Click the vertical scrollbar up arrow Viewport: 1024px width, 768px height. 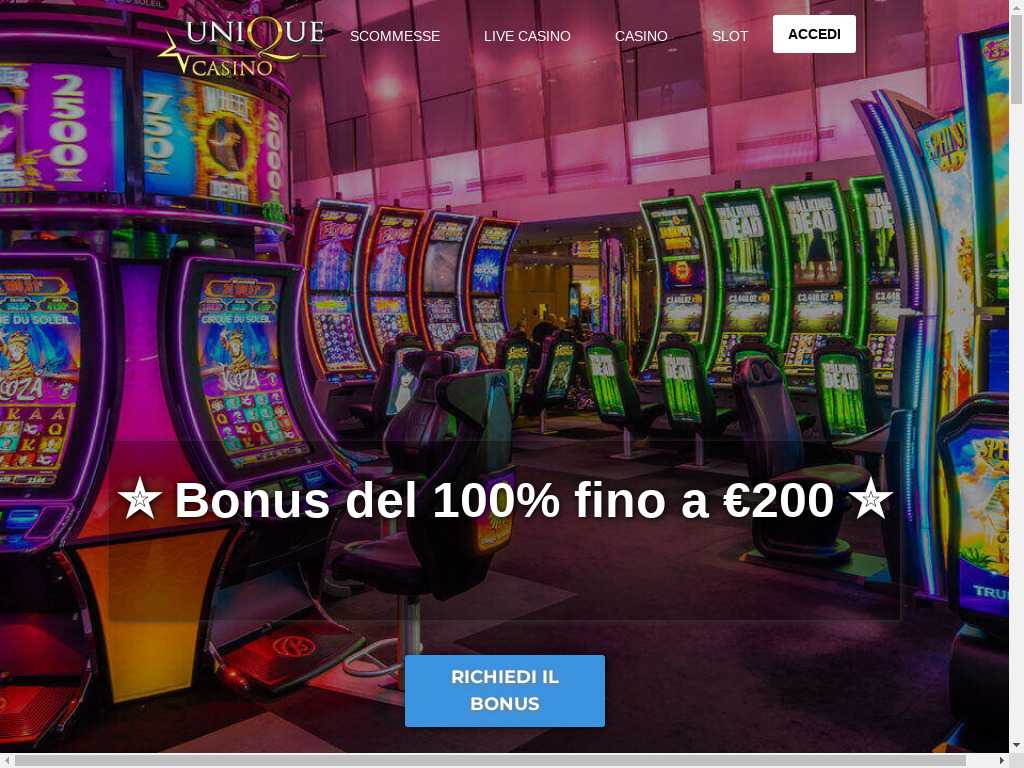1016,7
